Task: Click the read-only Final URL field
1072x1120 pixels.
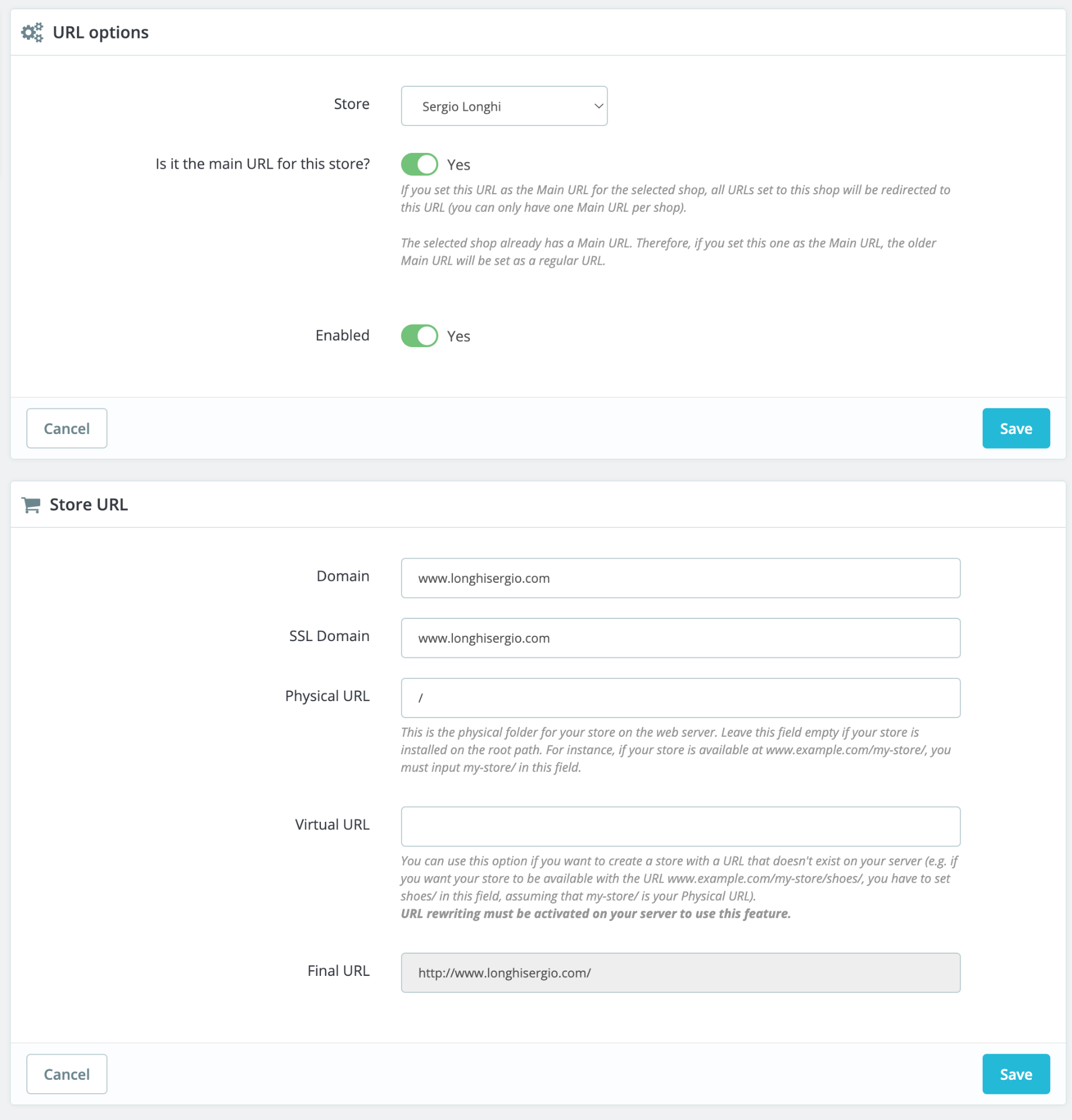Action: 680,973
